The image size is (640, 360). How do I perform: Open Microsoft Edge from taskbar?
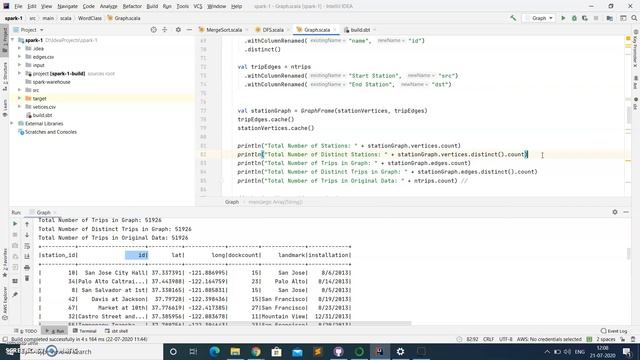pyautogui.click(x=214, y=351)
